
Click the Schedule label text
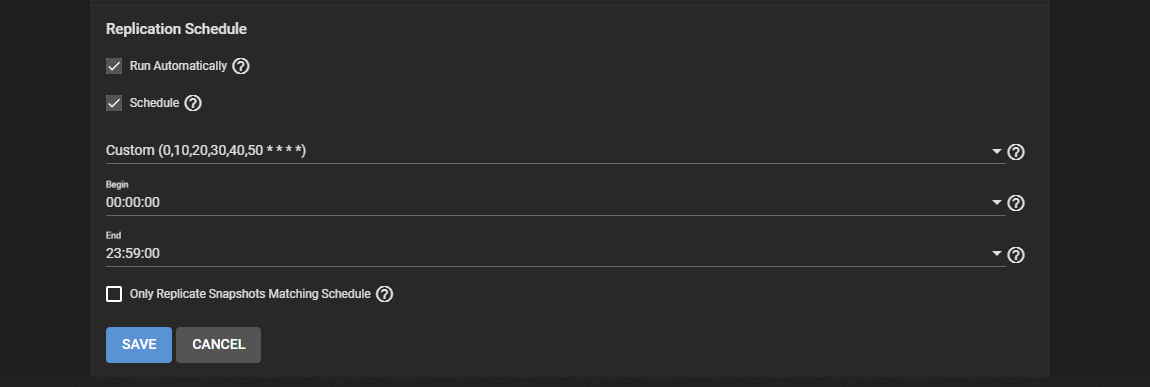coord(154,103)
